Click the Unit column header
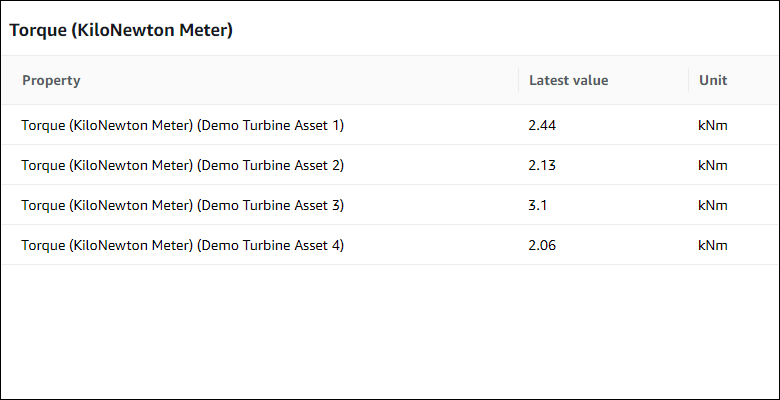The image size is (780, 400). [712, 80]
